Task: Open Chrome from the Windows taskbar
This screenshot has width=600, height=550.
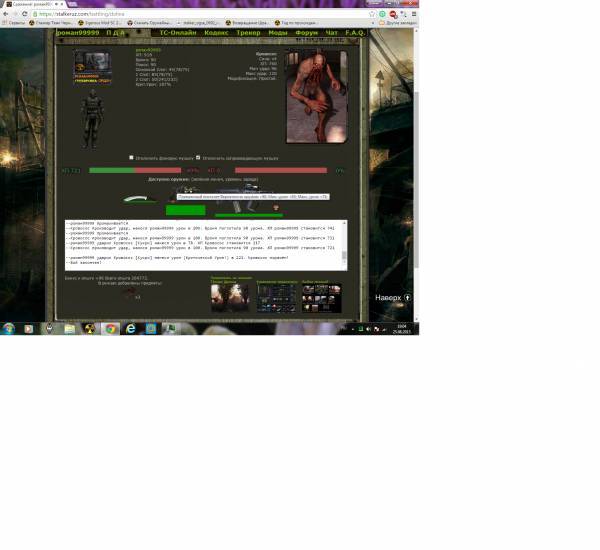Action: (110, 328)
